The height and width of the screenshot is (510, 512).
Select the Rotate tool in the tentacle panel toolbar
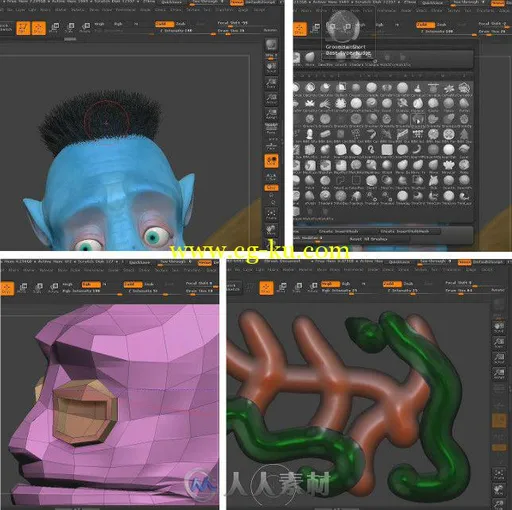click(x=313, y=288)
